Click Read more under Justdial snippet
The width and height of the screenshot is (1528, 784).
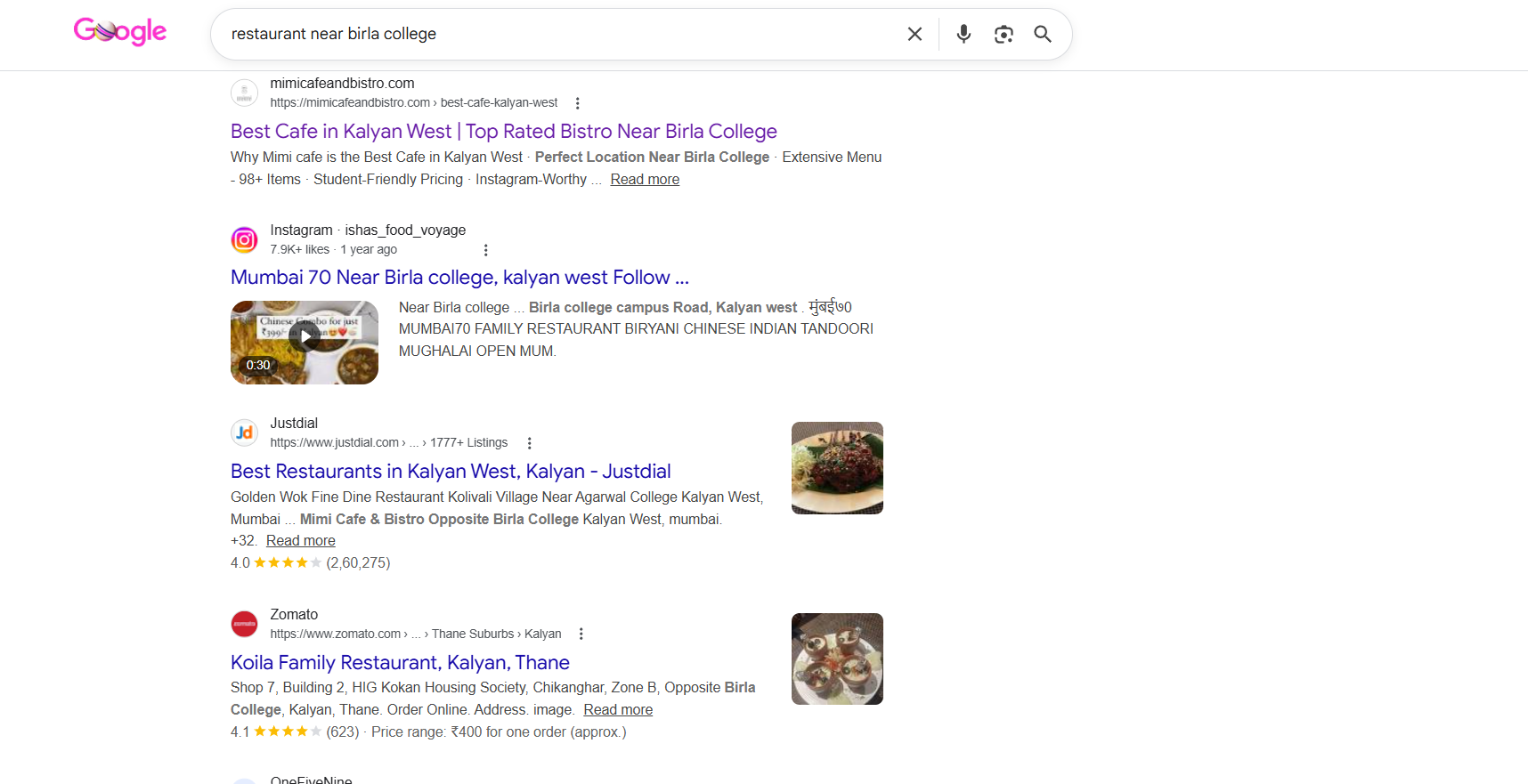300,541
